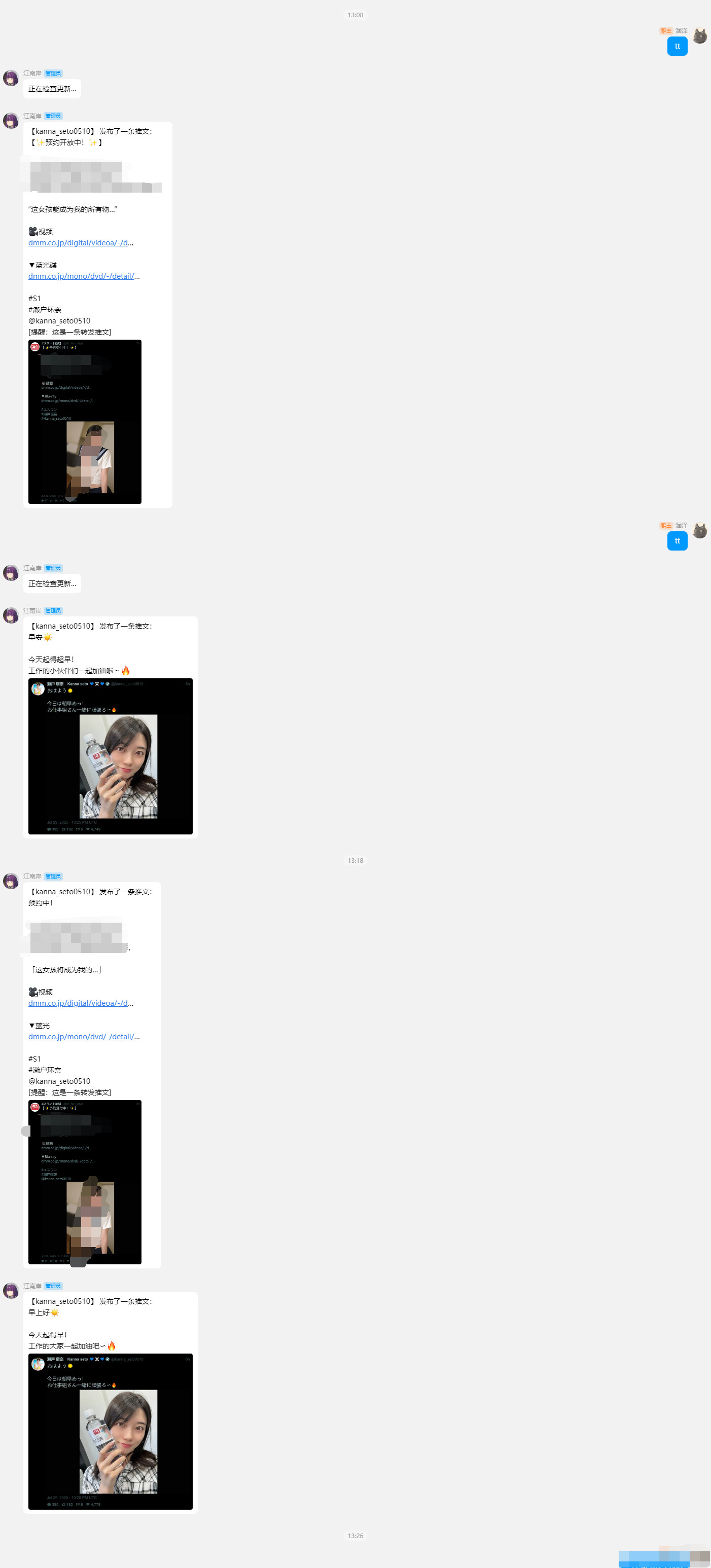This screenshot has width=711, height=1568.
Task: Open the selfie tweet image in the 早安 message
Action: tap(110, 756)
